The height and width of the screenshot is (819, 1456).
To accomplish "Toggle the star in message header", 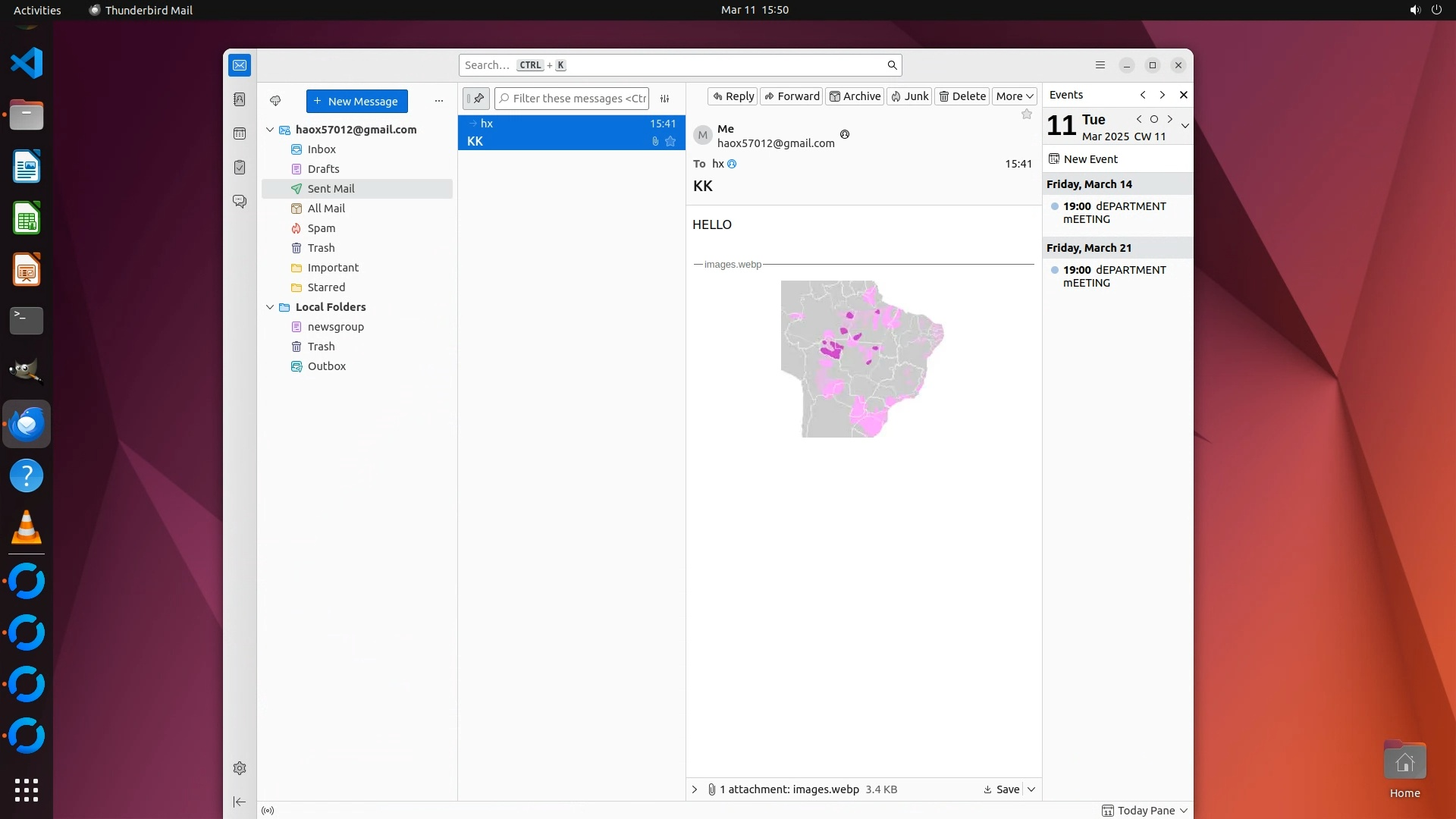I will (1027, 115).
